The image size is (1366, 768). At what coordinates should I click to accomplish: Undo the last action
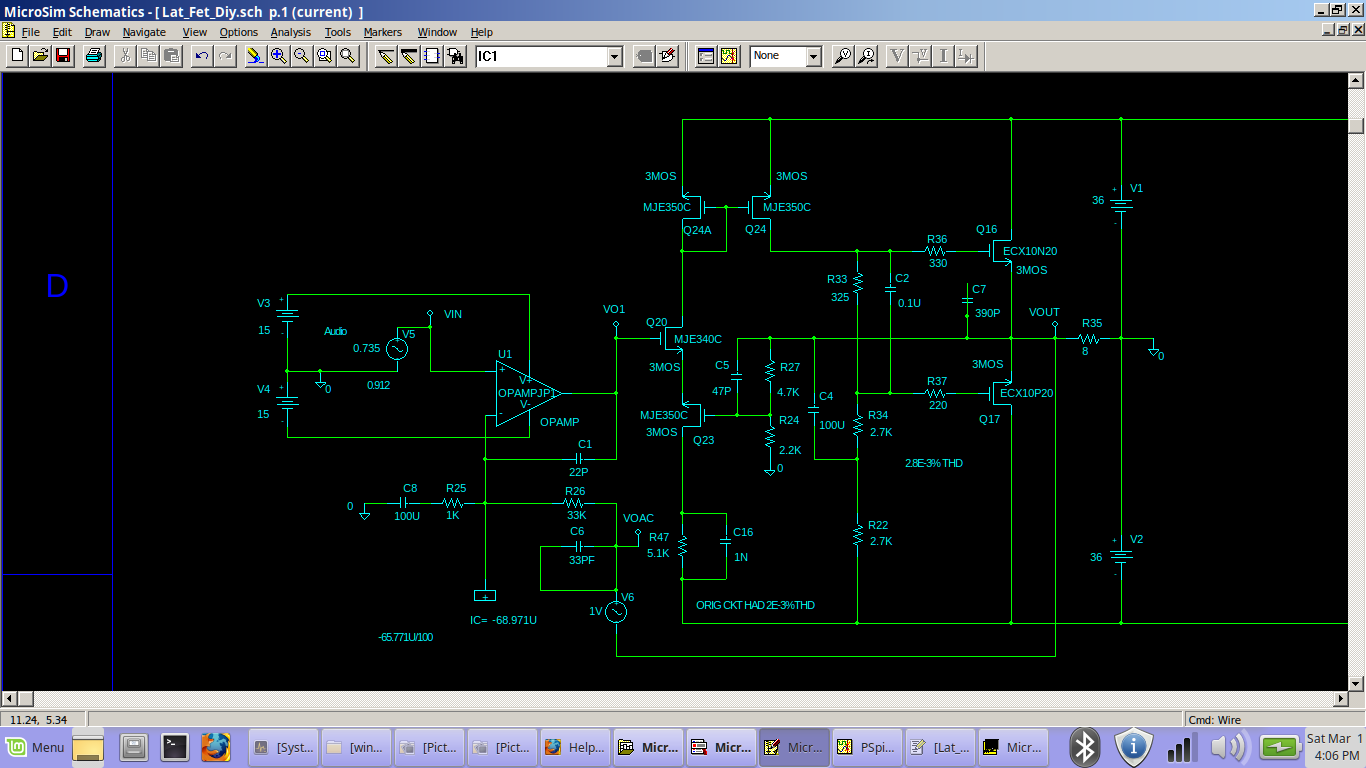tap(203, 56)
